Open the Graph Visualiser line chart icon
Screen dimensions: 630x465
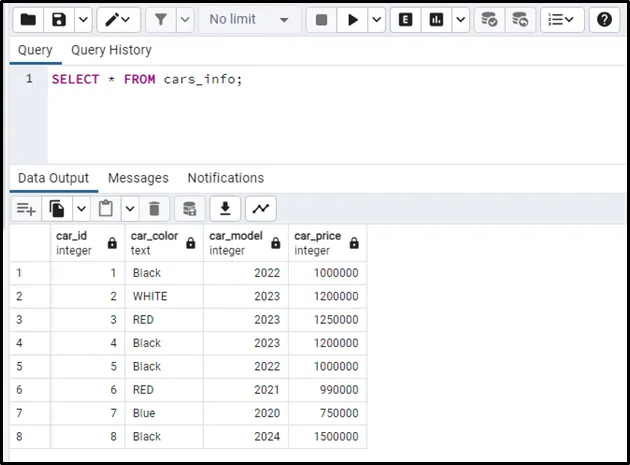[260, 208]
